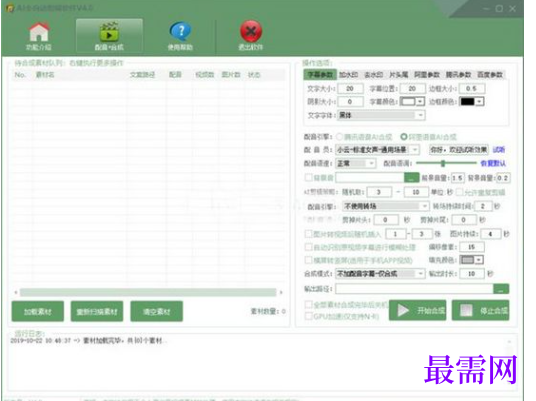Image resolution: width=536 pixels, height=401 pixels.
Task: Open 配音员 voice dropdown
Action: (377, 150)
